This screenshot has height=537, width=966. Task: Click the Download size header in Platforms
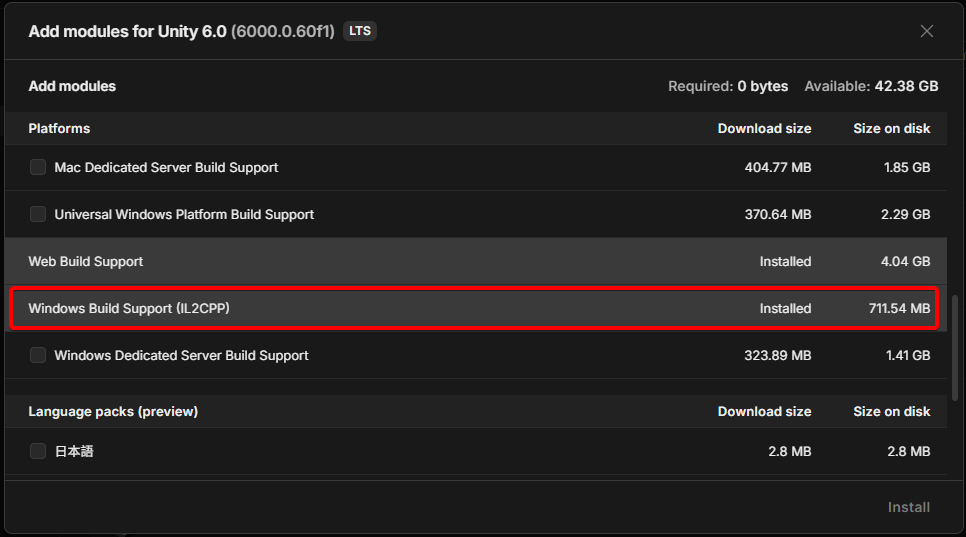[x=764, y=128]
